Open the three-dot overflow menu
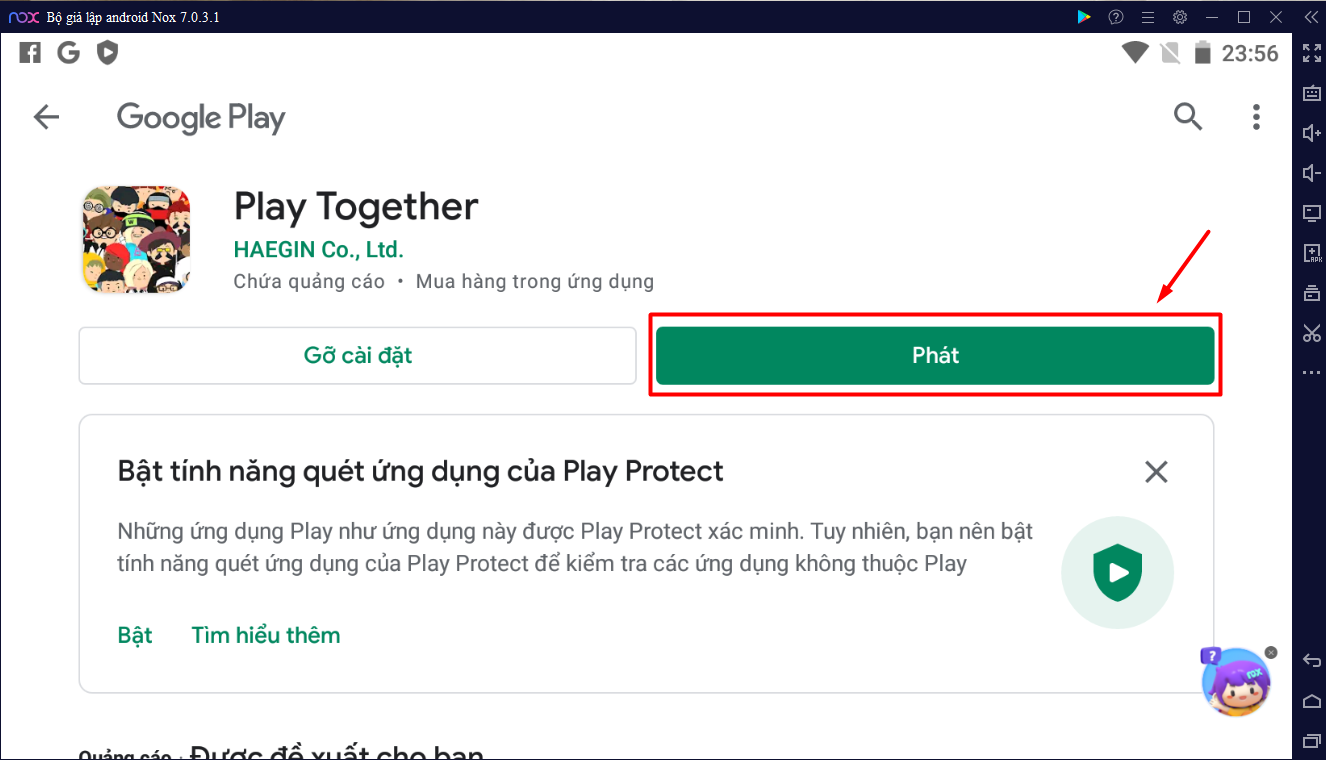The height and width of the screenshot is (760, 1326). (1256, 117)
